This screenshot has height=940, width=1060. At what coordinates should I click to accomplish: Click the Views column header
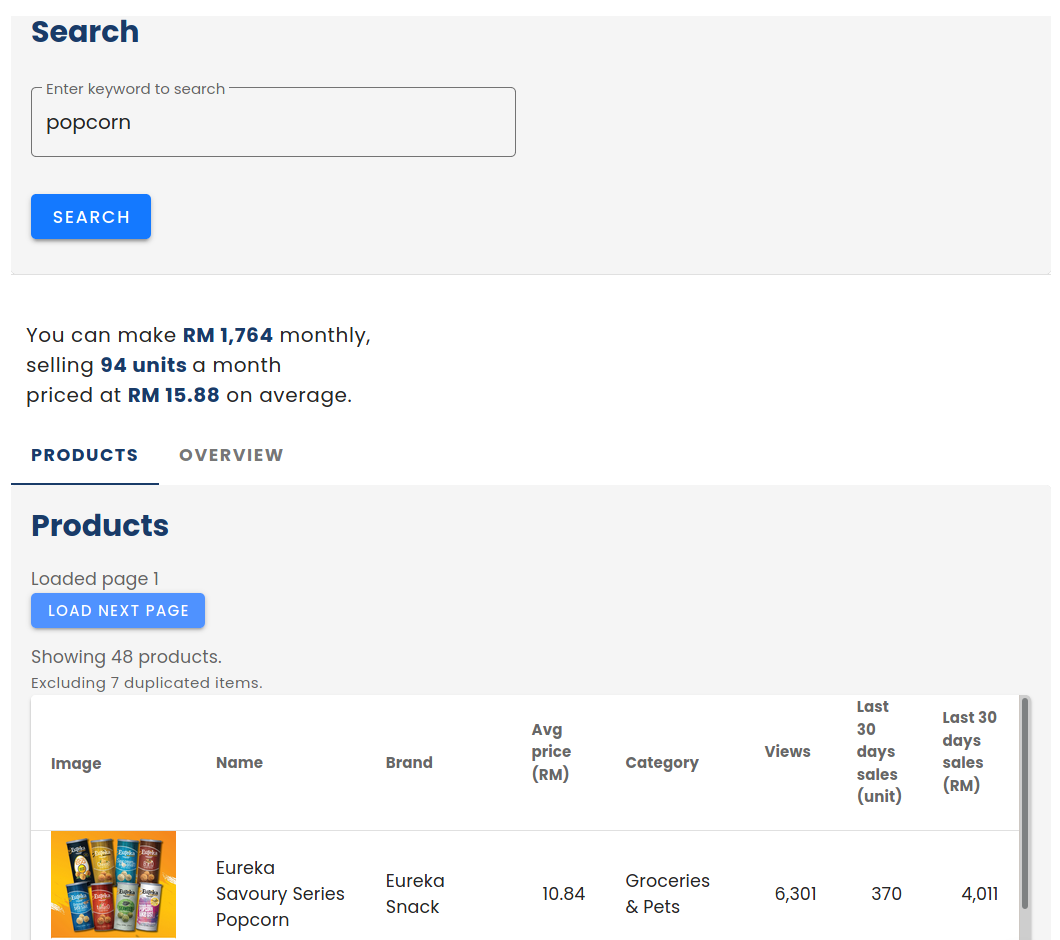(x=788, y=752)
